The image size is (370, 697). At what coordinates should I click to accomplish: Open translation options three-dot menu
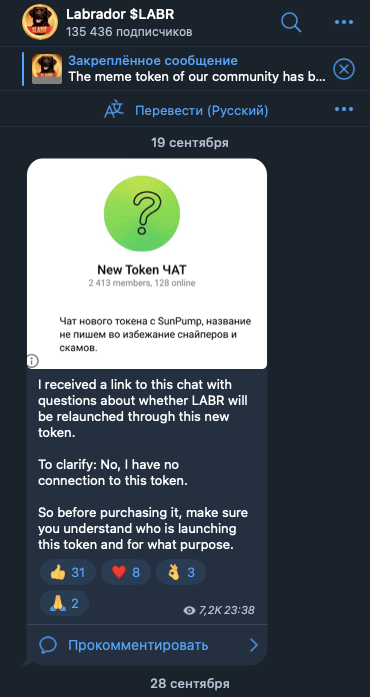(x=343, y=109)
